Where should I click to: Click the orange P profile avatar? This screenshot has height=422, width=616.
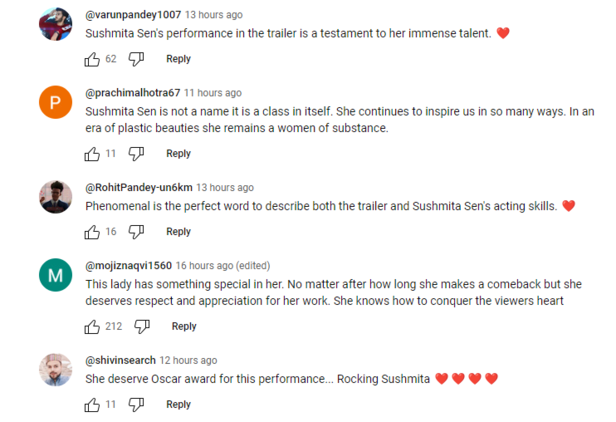click(55, 103)
